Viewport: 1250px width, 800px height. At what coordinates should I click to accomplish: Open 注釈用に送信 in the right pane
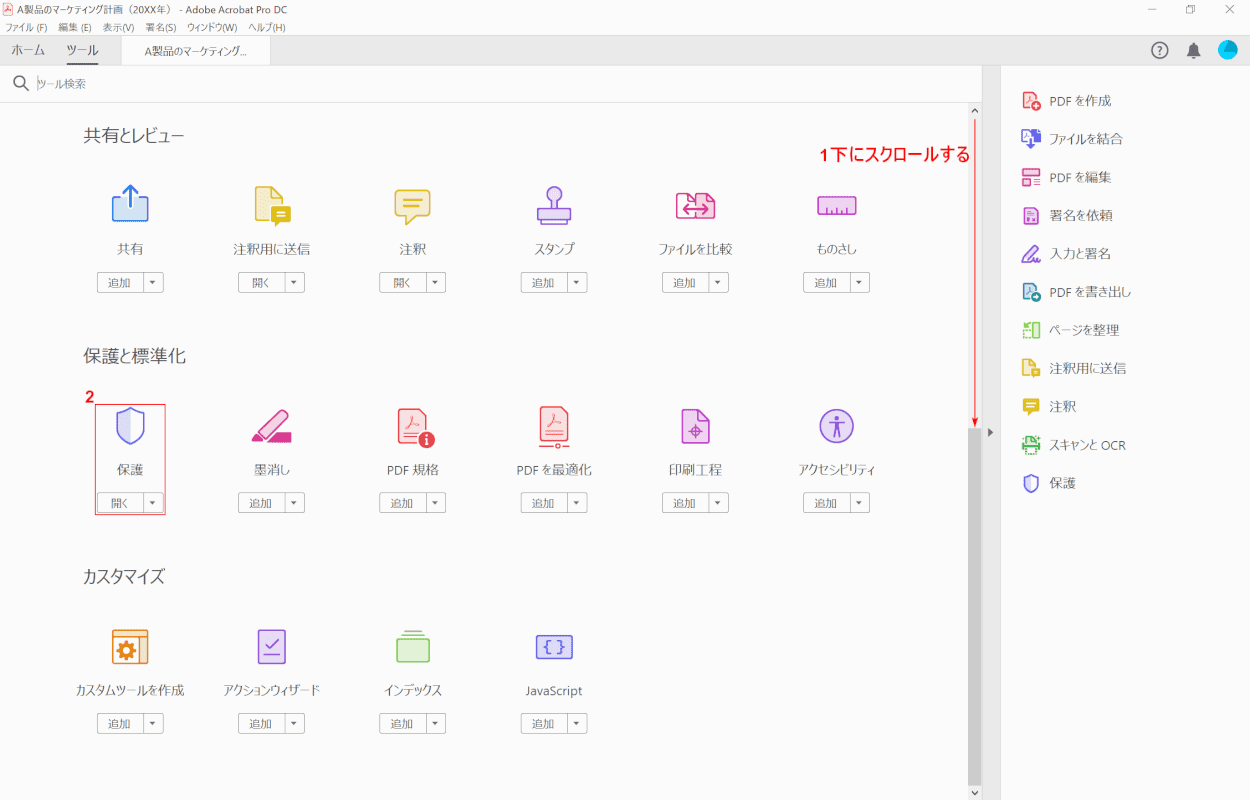pyautogui.click(x=1073, y=368)
